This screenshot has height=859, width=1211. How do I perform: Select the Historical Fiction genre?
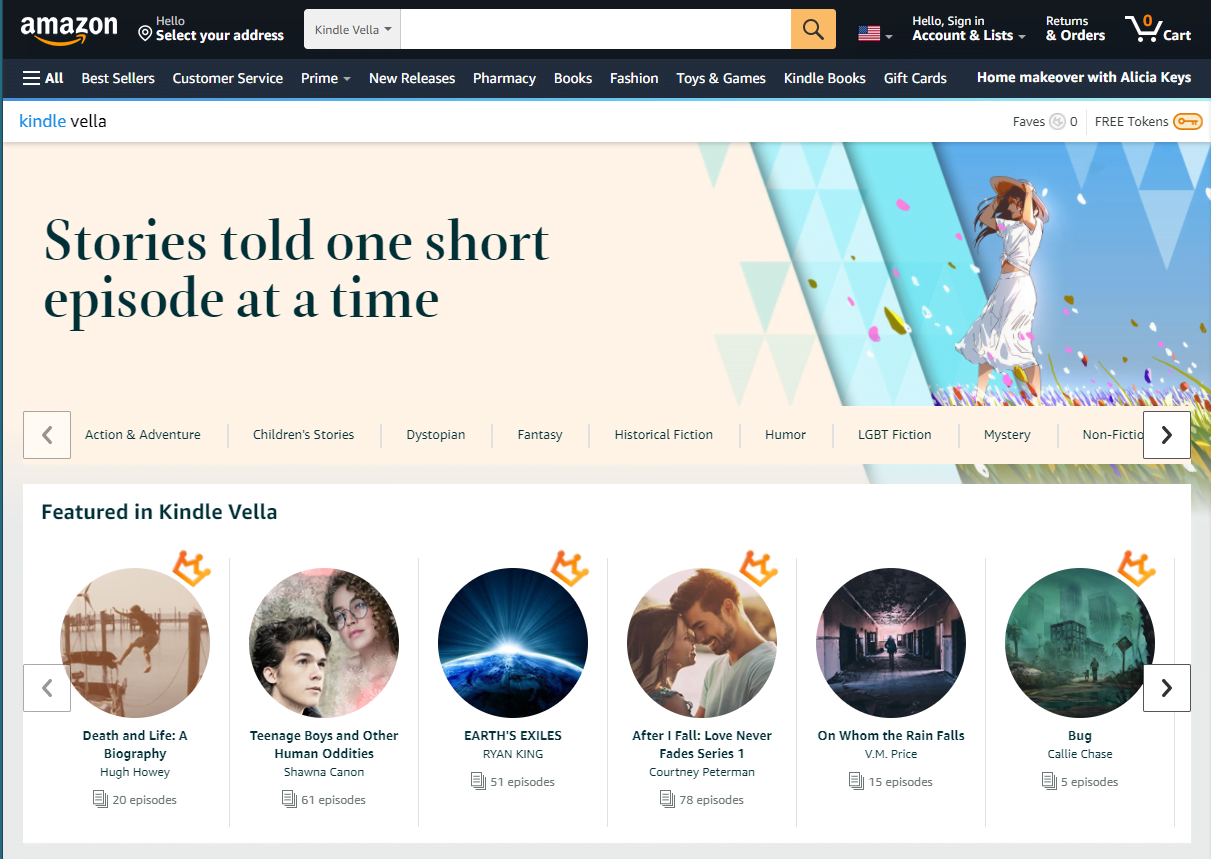[x=664, y=435]
